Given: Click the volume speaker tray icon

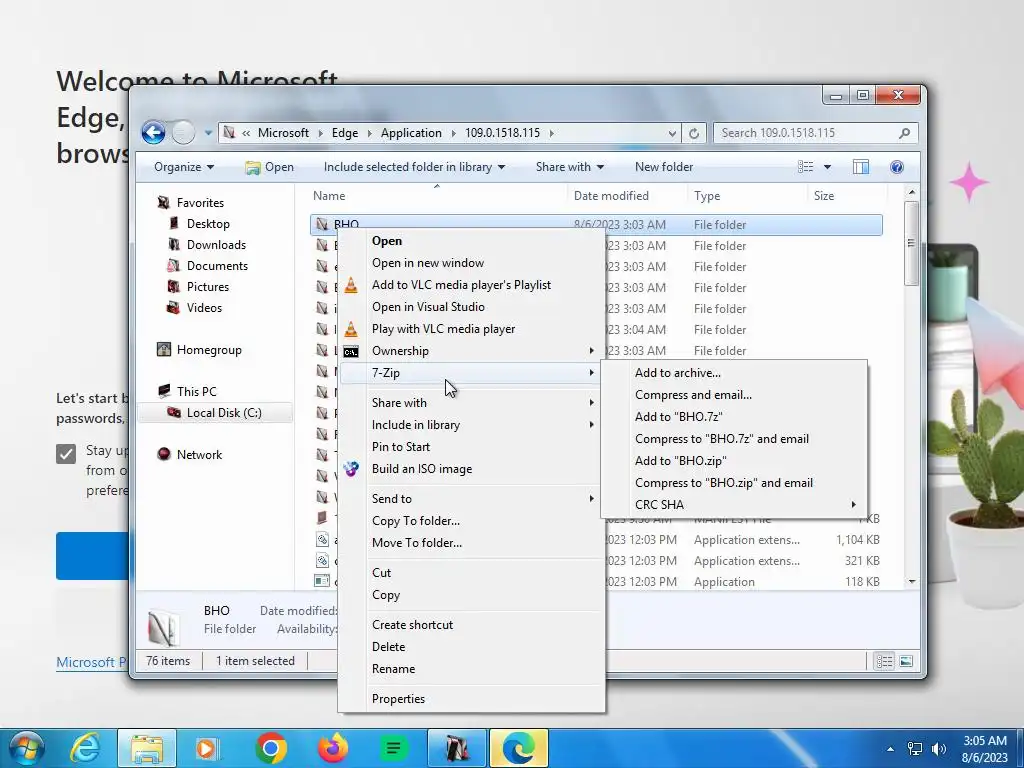Looking at the screenshot, I should tap(939, 749).
